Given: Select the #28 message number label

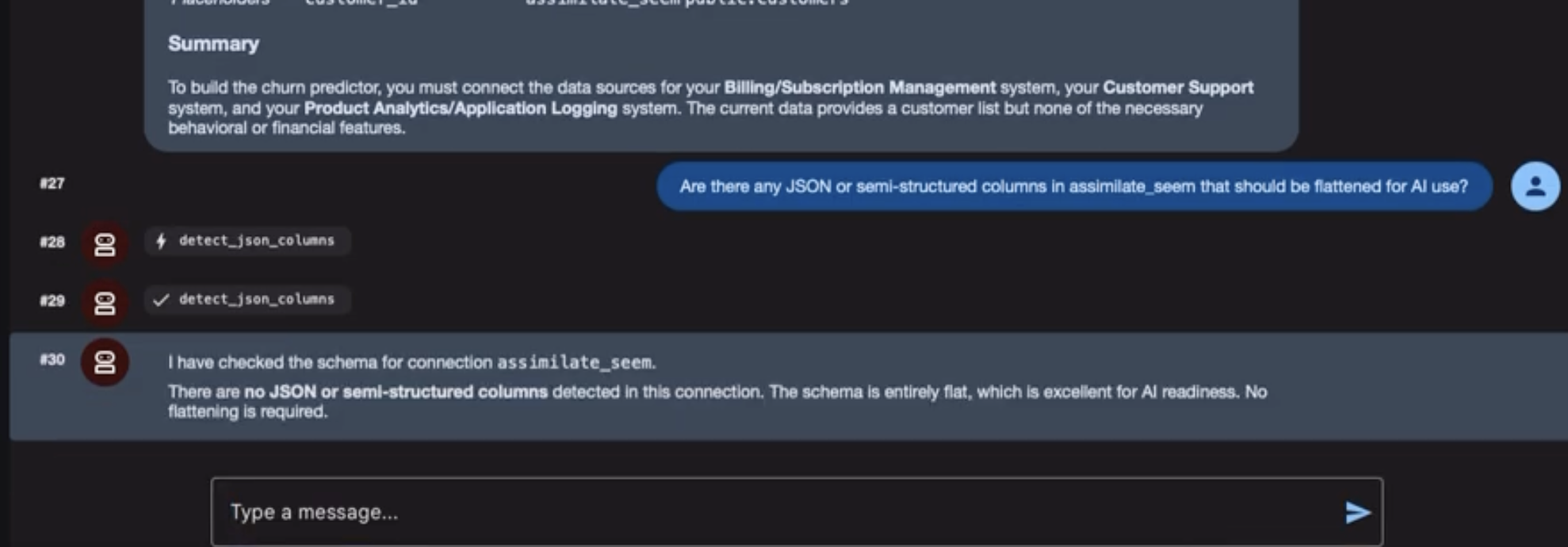Looking at the screenshot, I should 52,242.
